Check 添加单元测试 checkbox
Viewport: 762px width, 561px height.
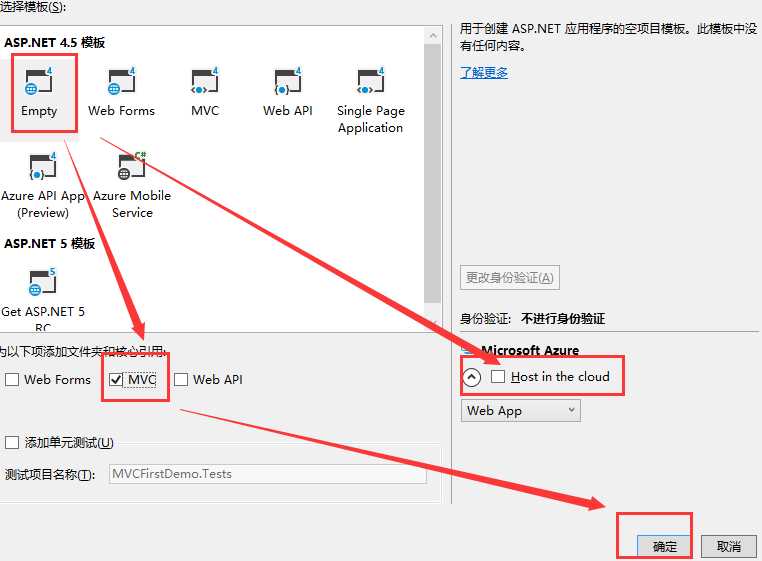pyautogui.click(x=12, y=442)
